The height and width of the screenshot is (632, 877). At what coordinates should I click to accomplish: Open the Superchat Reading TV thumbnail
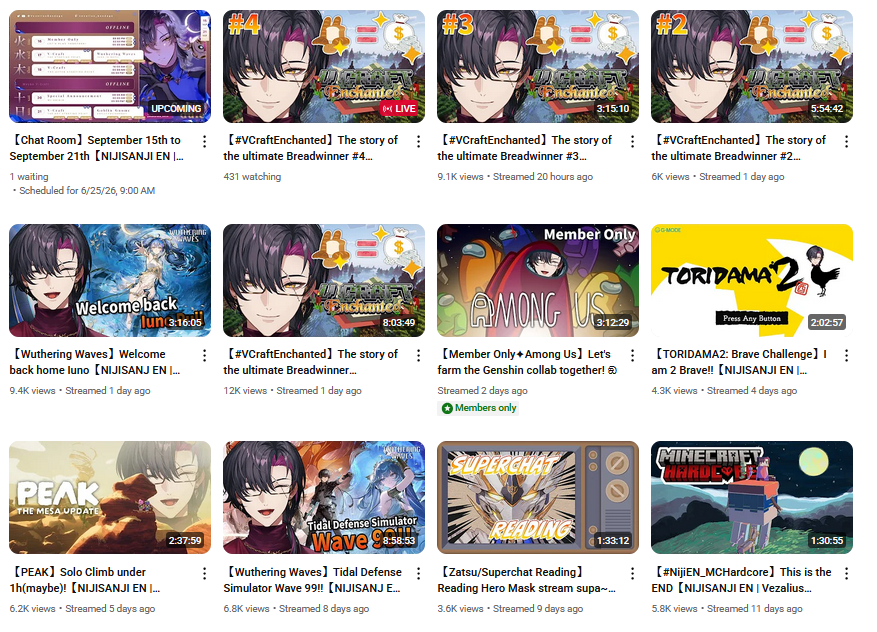(538, 498)
